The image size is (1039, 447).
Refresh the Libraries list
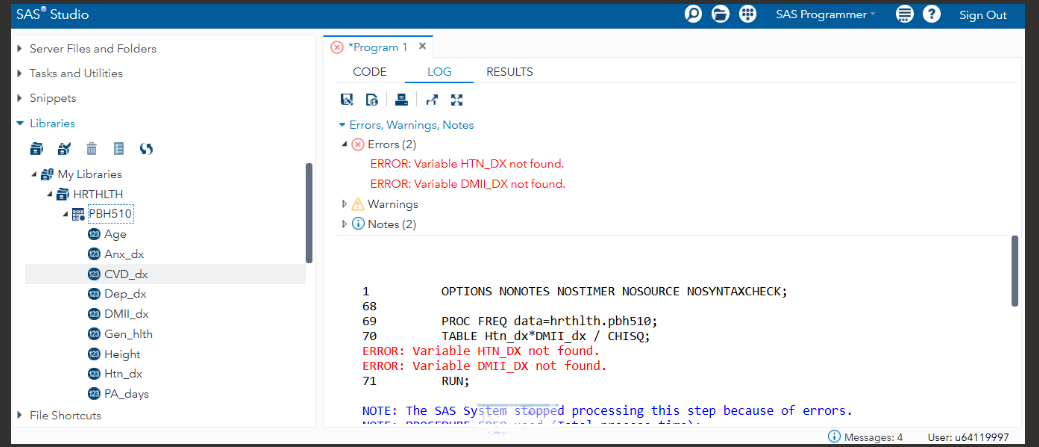pyautogui.click(x=146, y=149)
